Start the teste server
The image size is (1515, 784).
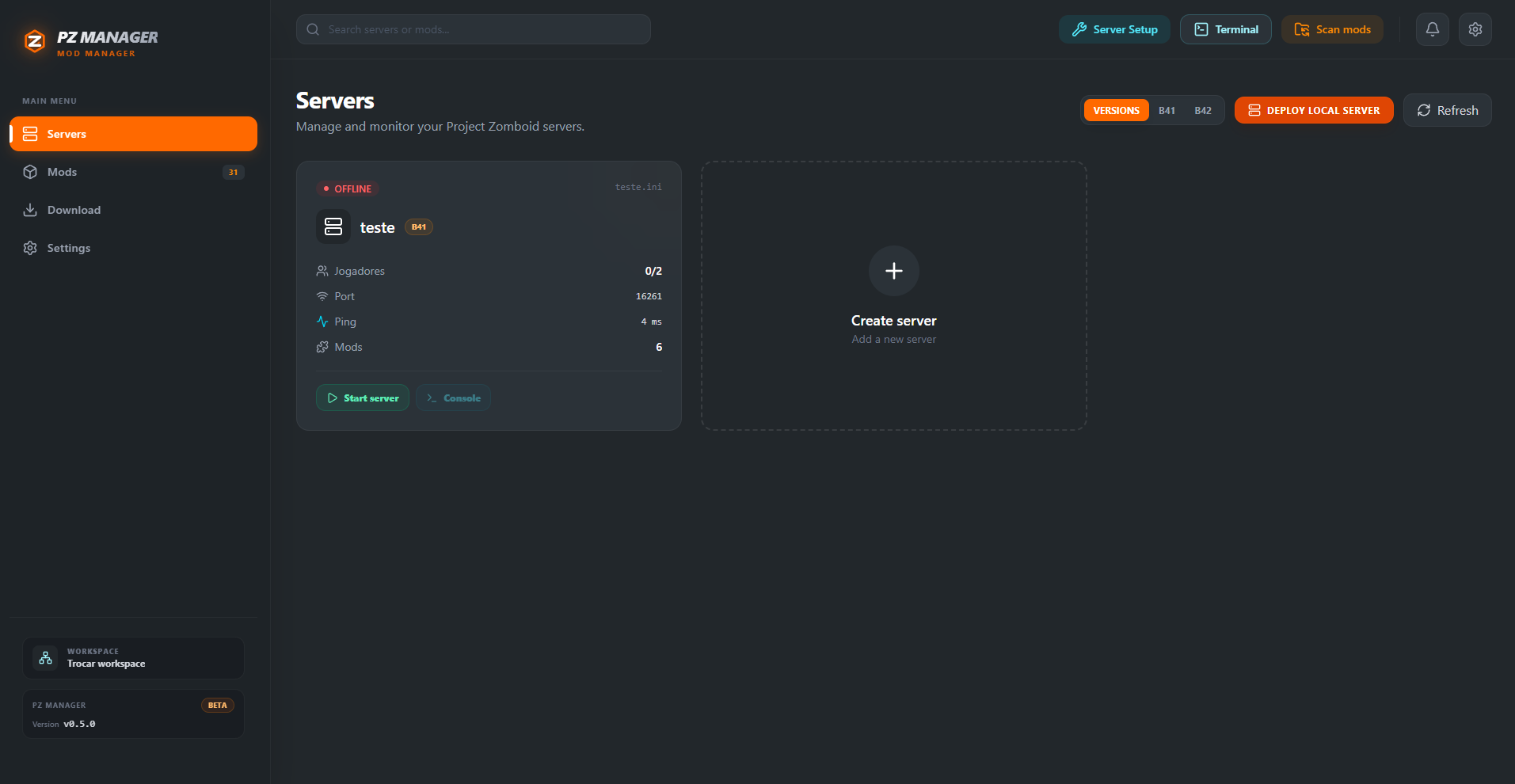363,398
